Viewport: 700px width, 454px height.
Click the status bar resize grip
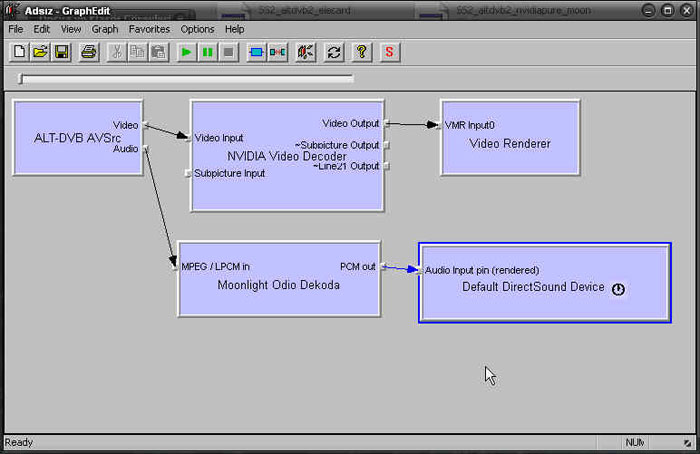click(688, 443)
